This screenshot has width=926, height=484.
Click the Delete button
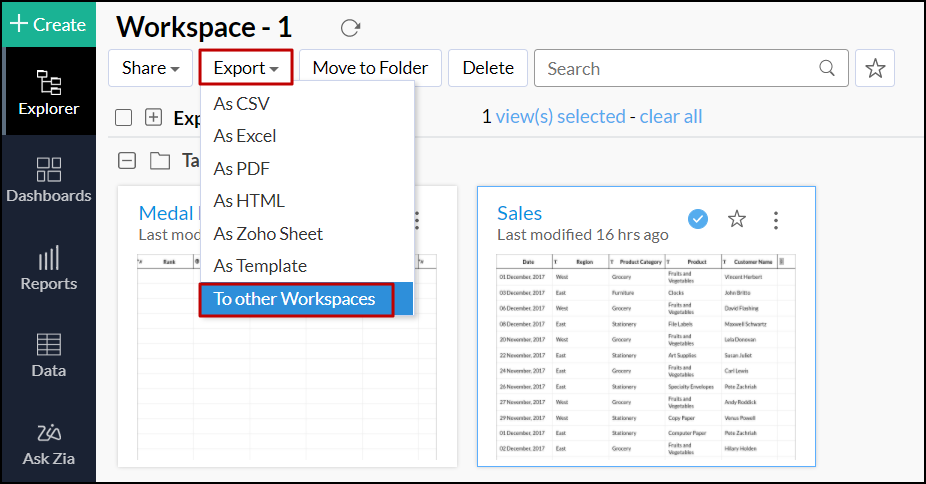(488, 68)
